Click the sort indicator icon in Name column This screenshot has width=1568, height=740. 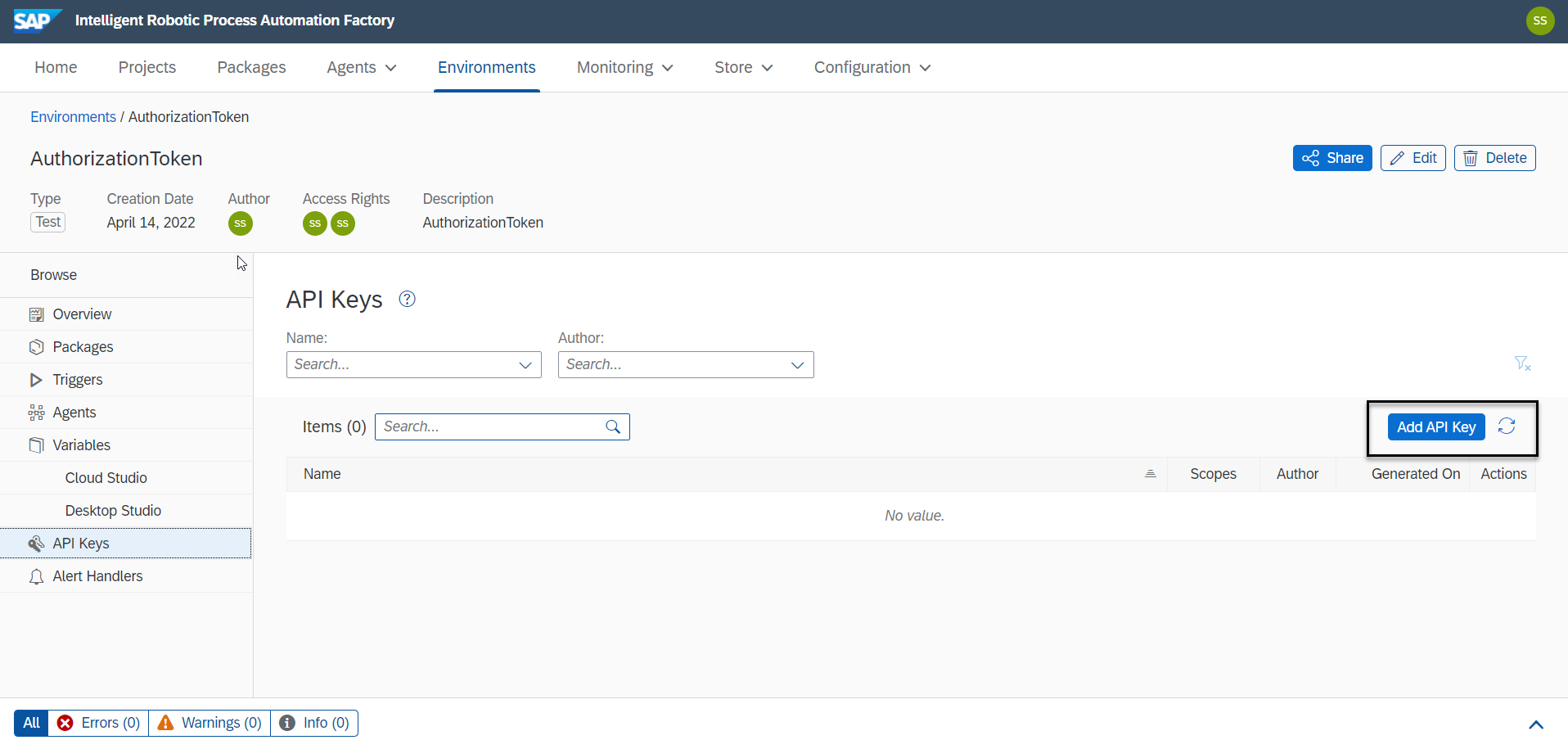[1150, 474]
